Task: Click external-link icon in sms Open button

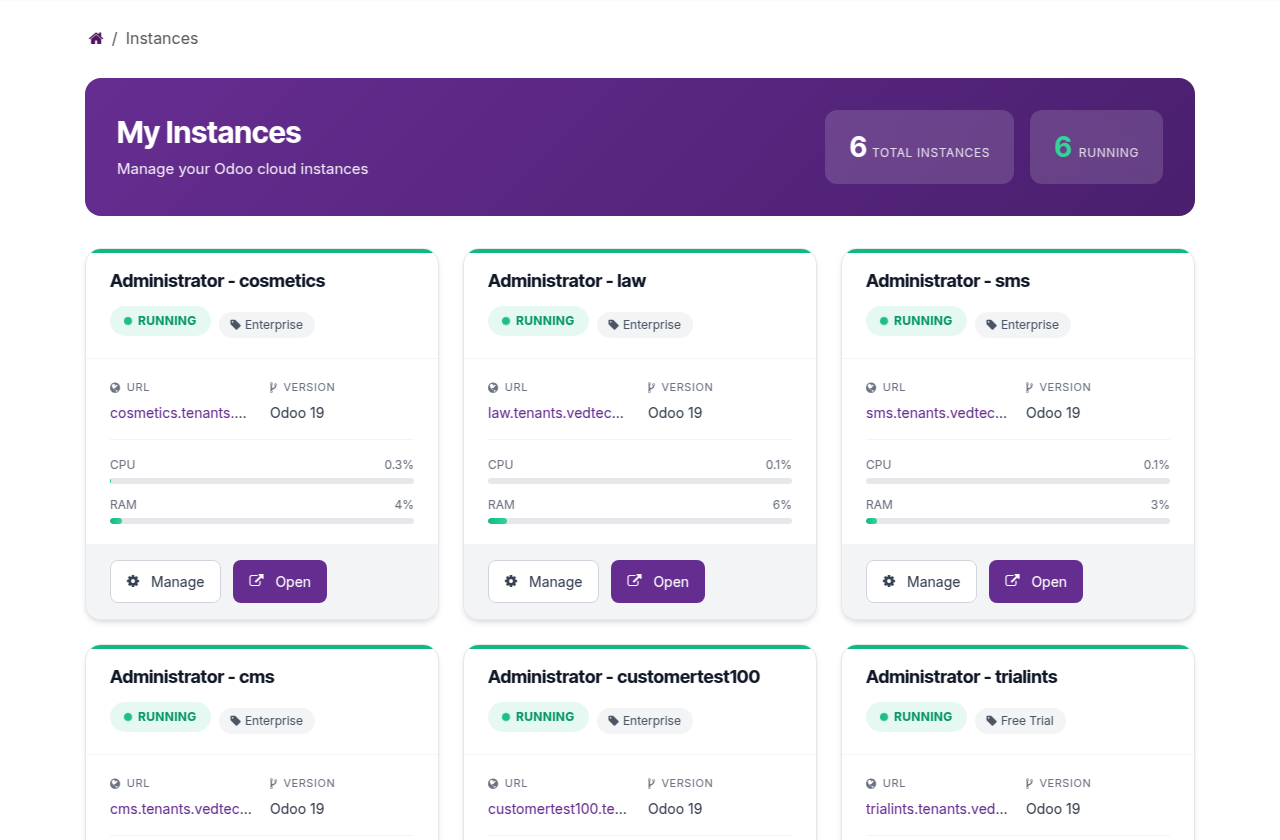Action: 1012,581
